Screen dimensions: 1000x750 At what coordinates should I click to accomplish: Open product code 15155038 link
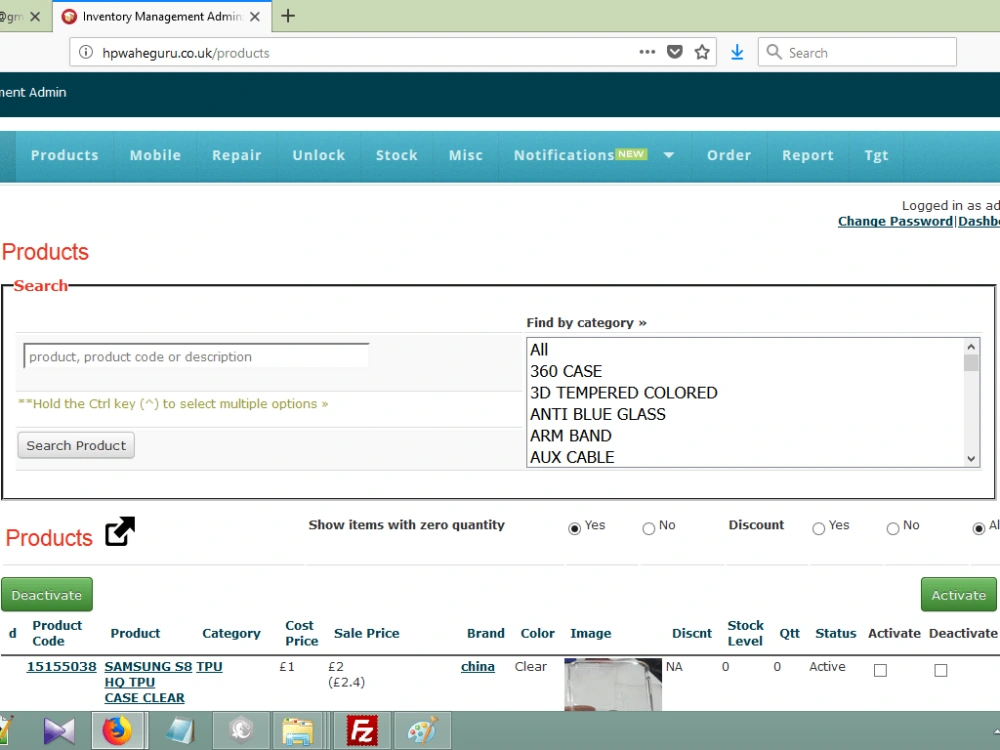(61, 666)
